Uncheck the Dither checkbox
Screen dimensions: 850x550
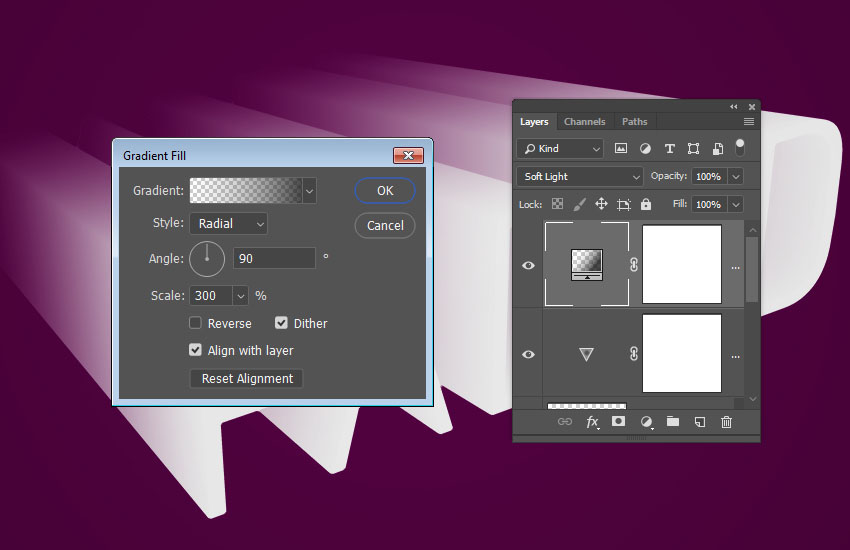point(281,323)
